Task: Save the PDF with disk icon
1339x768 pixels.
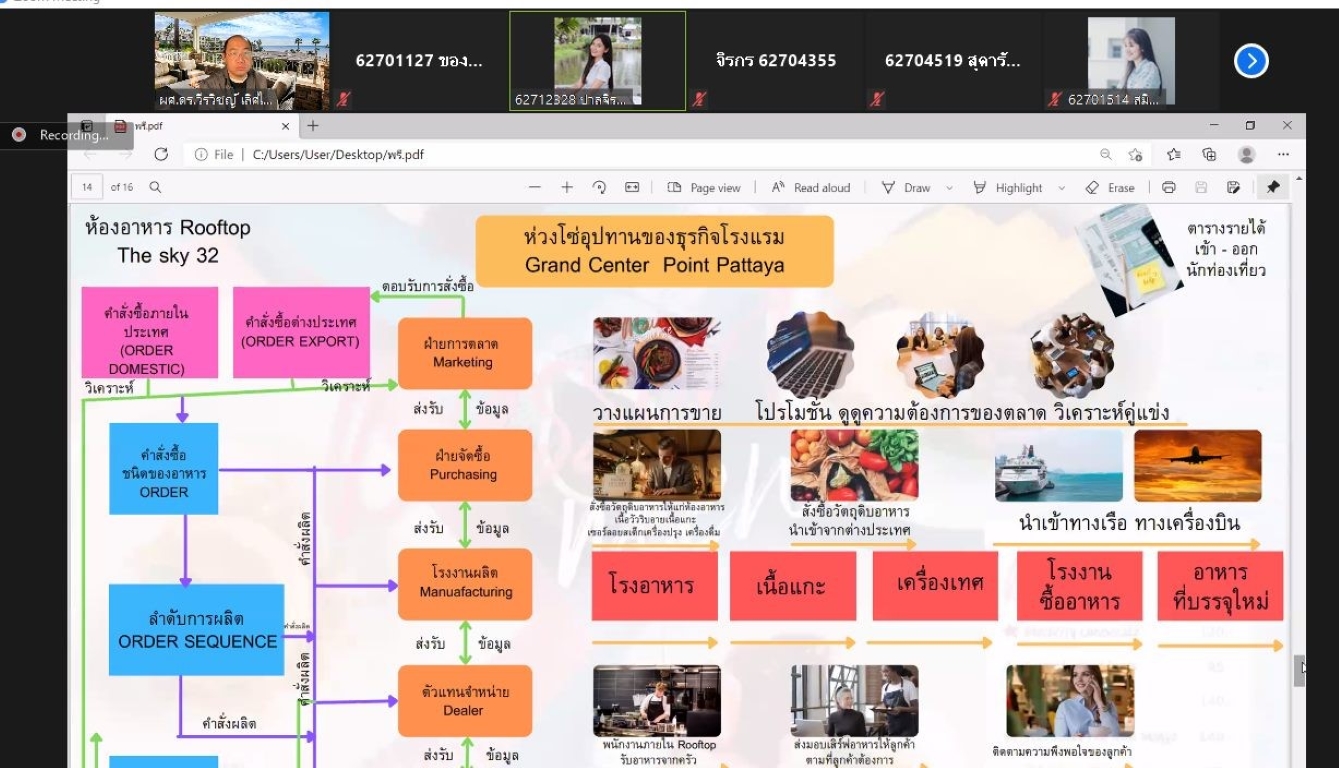Action: 1201,187
